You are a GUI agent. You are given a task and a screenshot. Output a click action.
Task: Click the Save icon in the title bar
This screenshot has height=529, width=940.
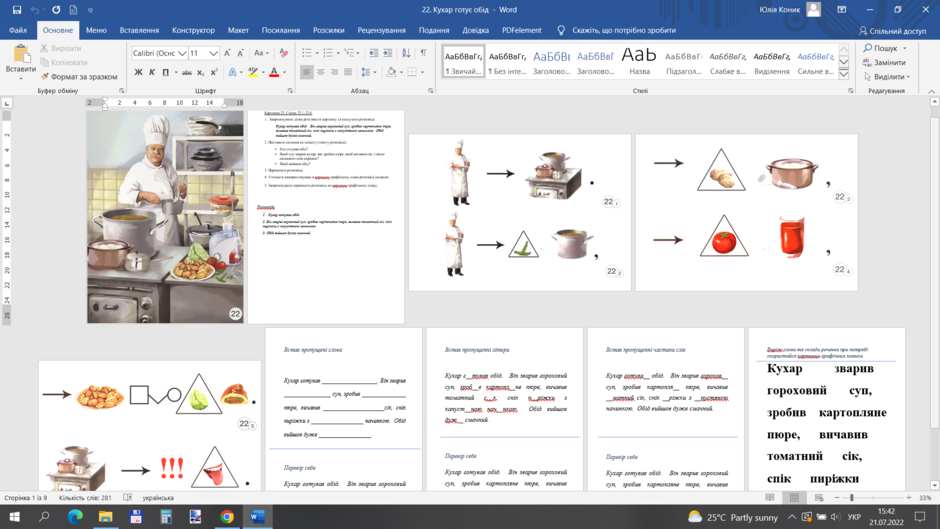coord(17,10)
